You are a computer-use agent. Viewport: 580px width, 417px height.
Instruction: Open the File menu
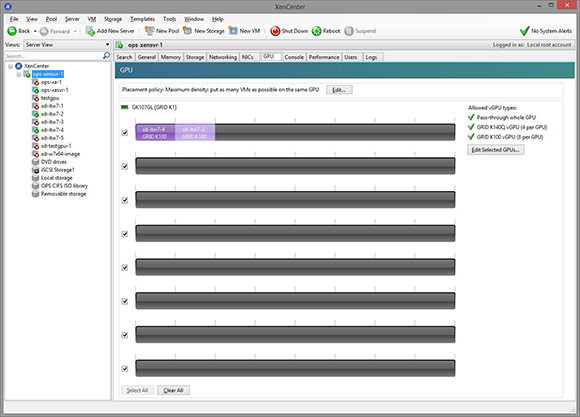(x=14, y=19)
